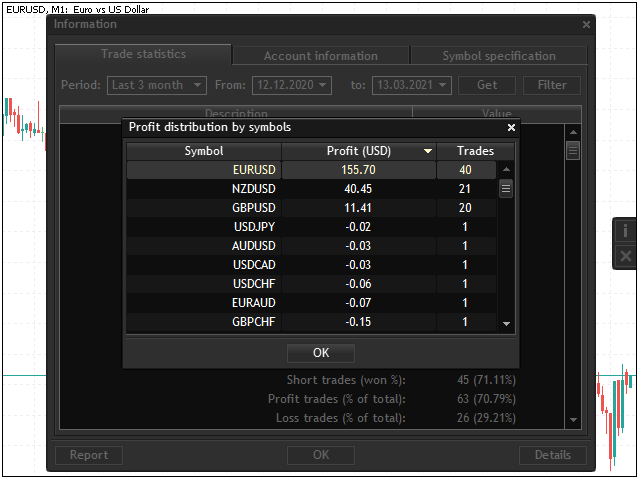
Task: Open the From date dropdown 12.12.2020
Action: [x=292, y=85]
